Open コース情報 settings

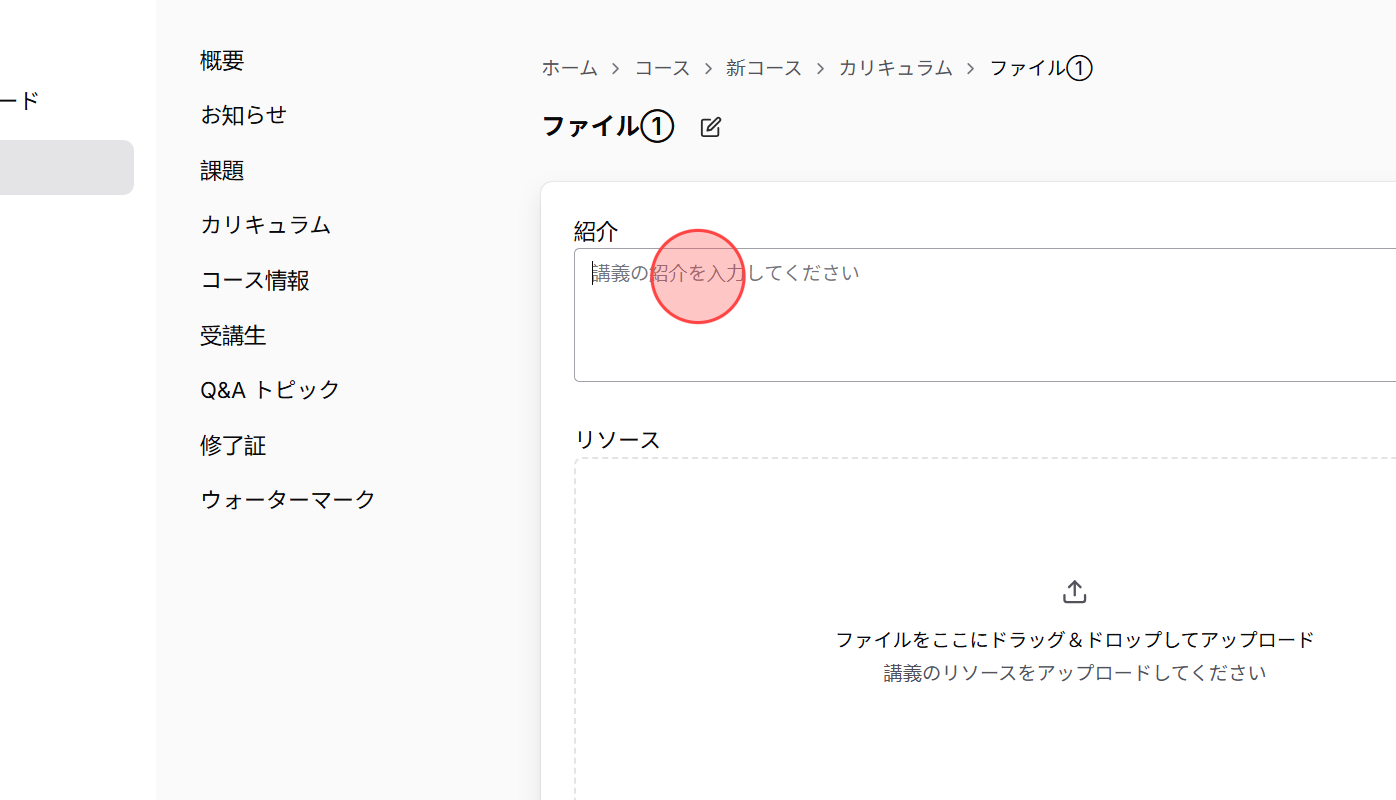point(255,280)
